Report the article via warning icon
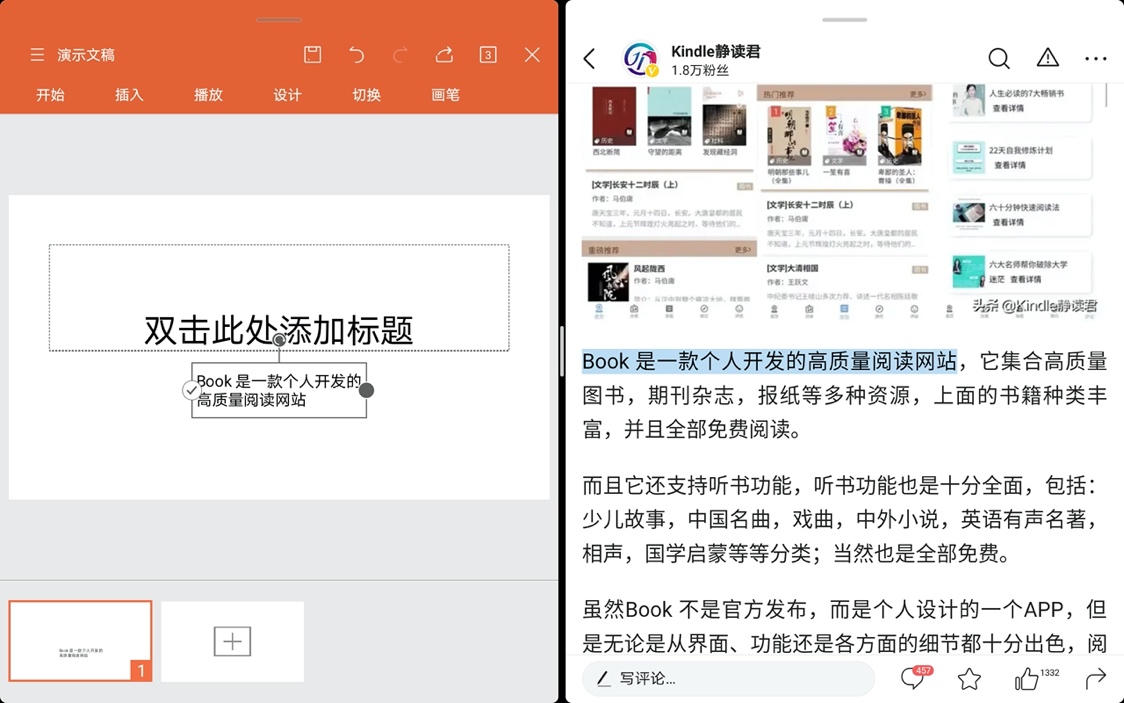Viewport: 1124px width, 703px height. point(1047,59)
